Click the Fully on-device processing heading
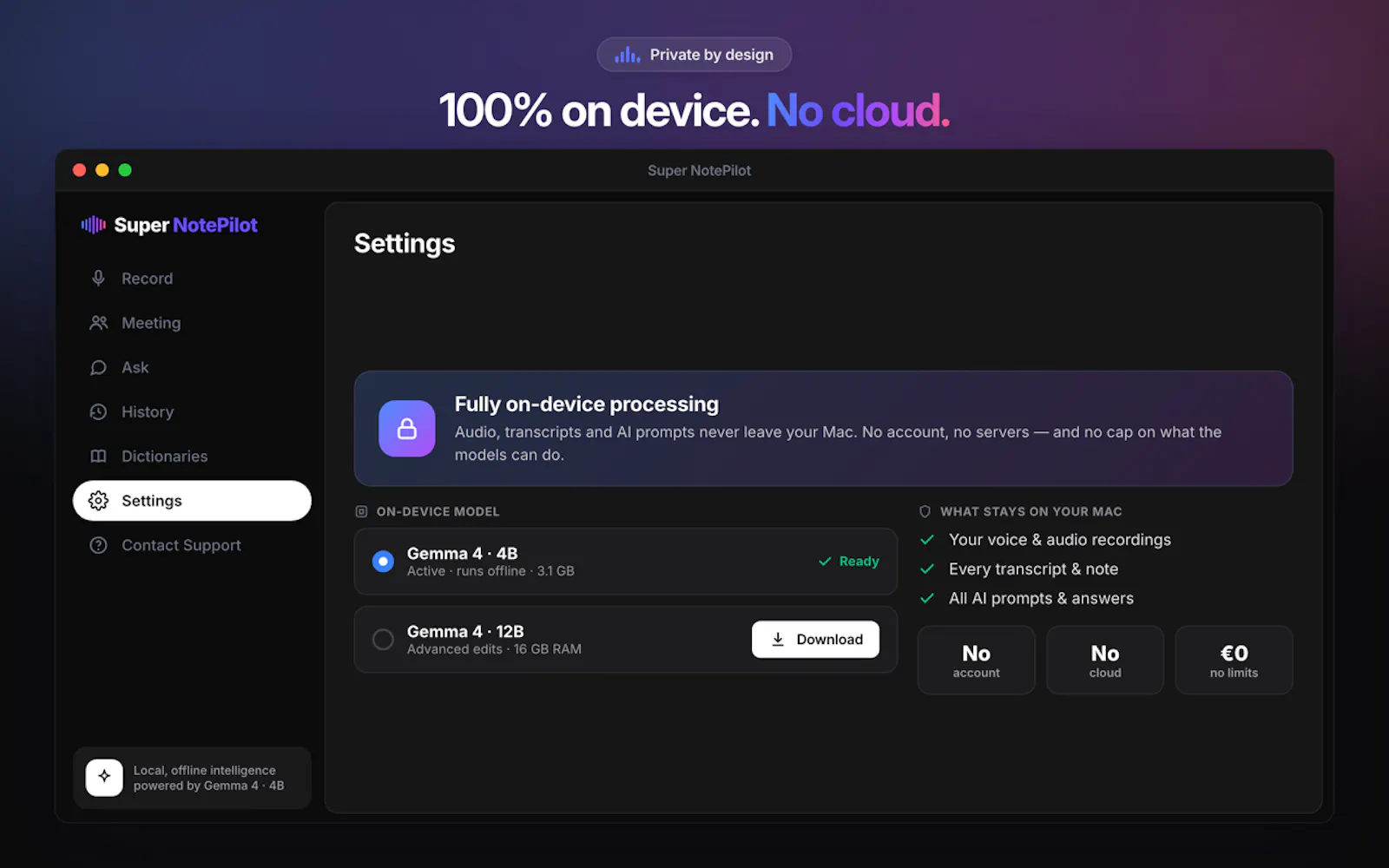Image resolution: width=1389 pixels, height=868 pixels. coord(587,404)
